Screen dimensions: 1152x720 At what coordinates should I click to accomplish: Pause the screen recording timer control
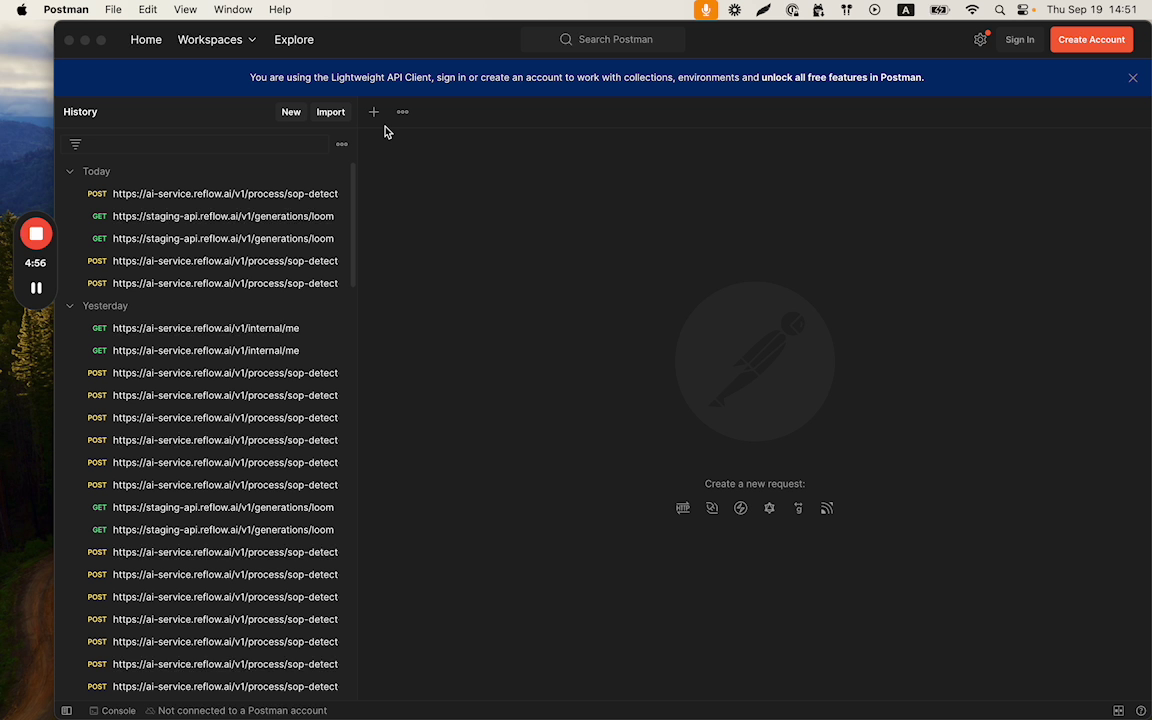35,288
